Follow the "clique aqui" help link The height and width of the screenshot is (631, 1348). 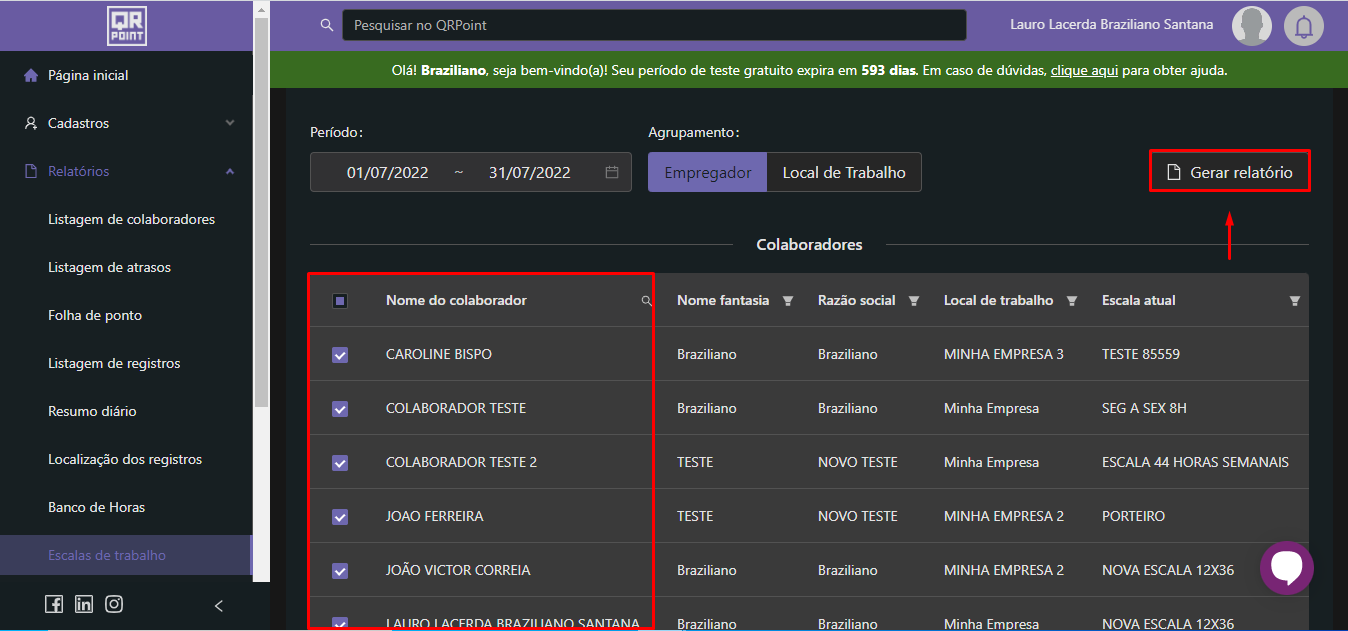pyautogui.click(x=1084, y=71)
